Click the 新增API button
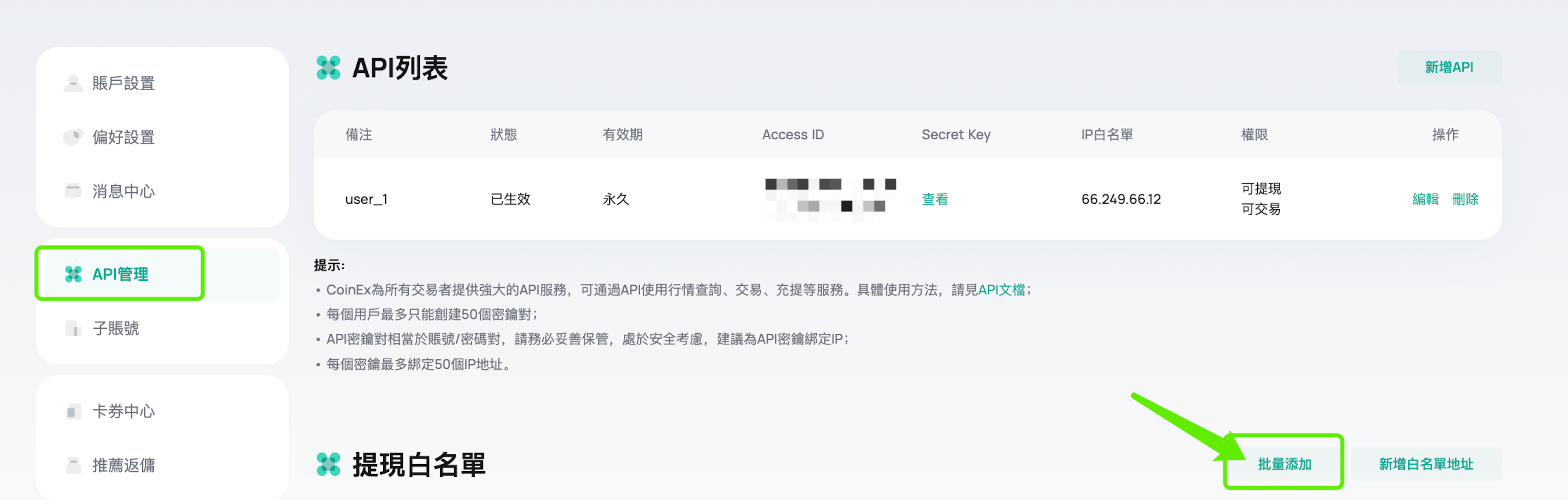 (1449, 67)
